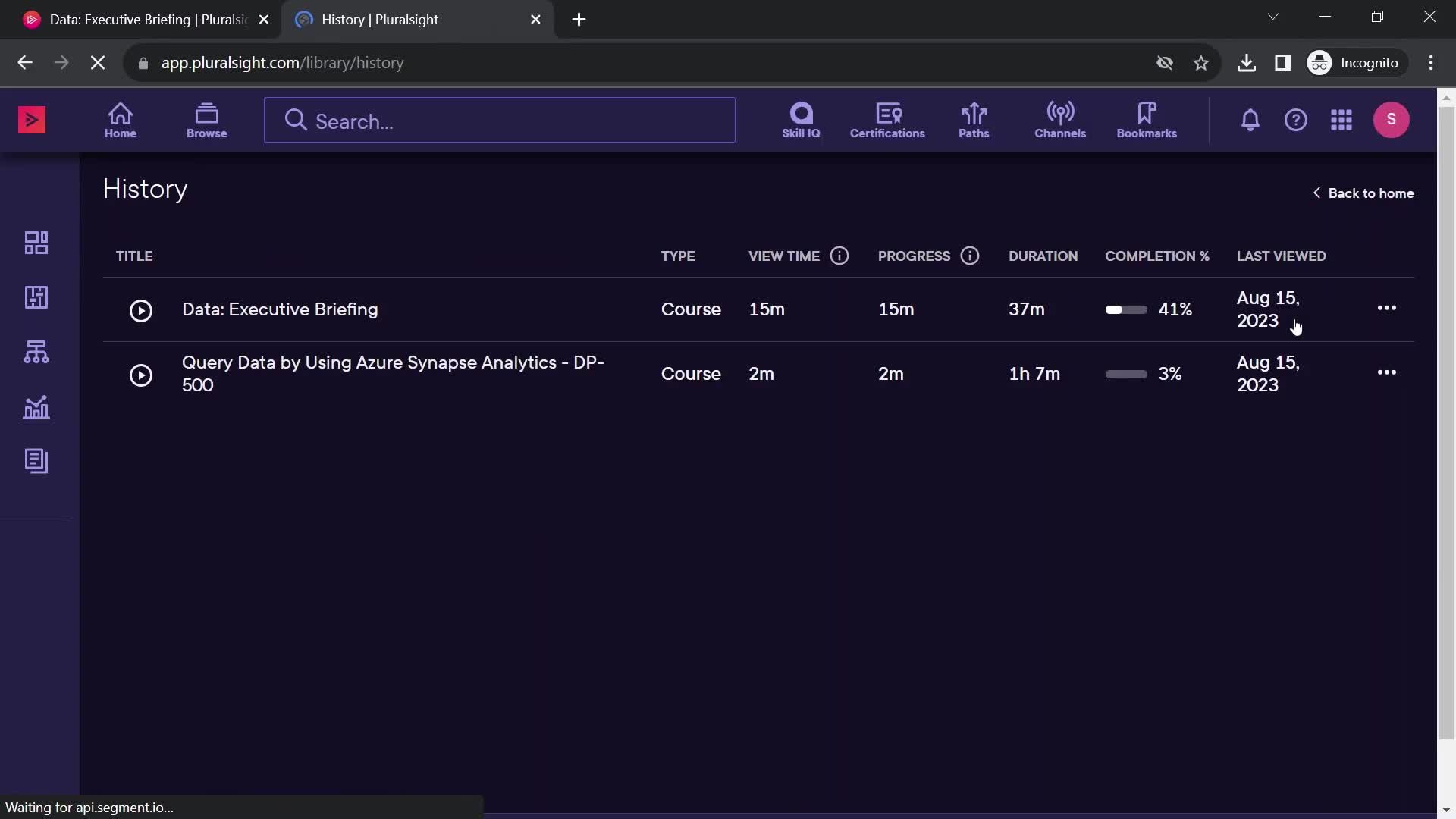Open the apps grid menu
The image size is (1456, 819).
(x=1341, y=120)
